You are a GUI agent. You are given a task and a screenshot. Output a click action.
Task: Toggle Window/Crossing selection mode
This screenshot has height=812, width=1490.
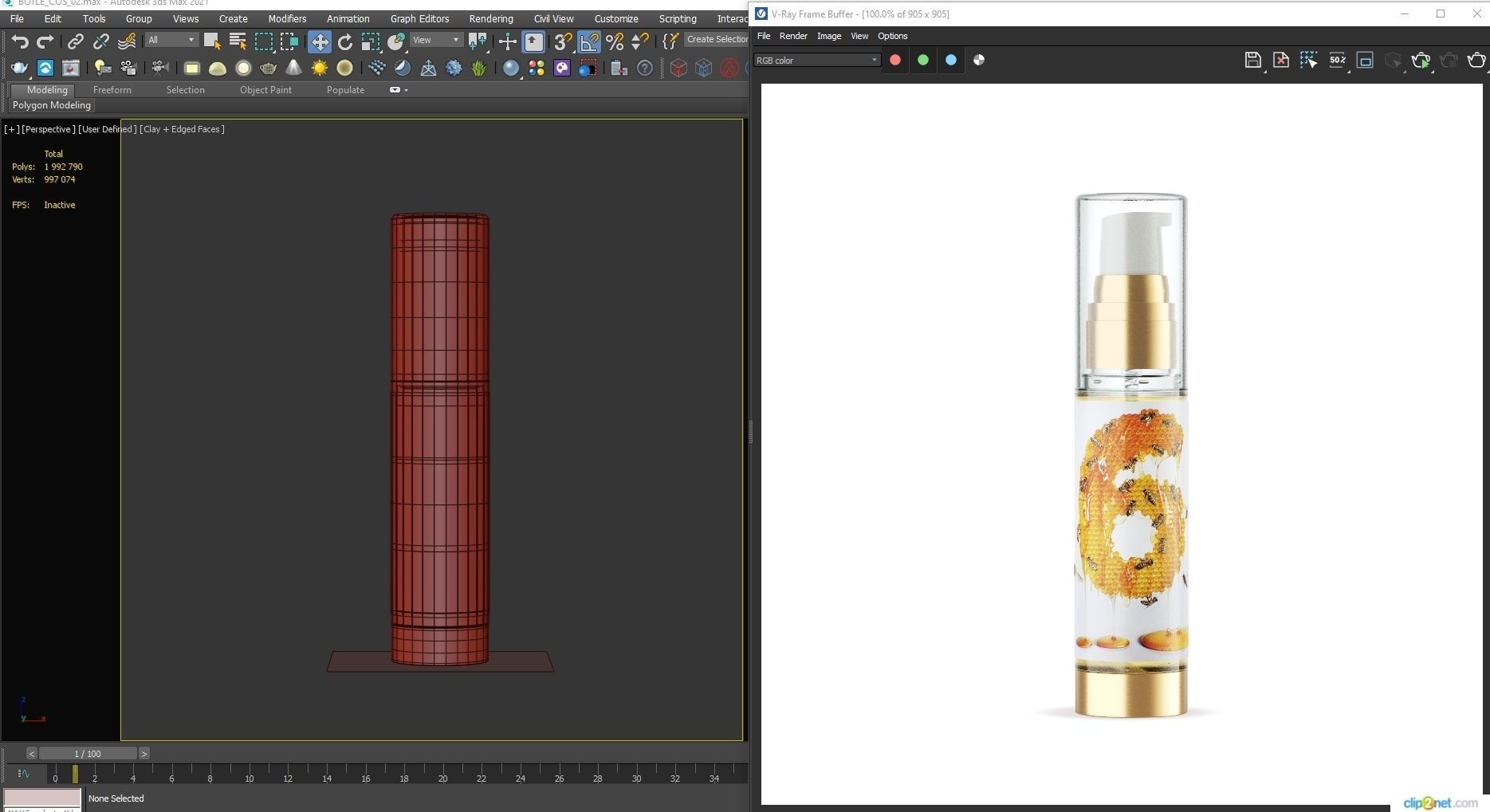pos(289,41)
